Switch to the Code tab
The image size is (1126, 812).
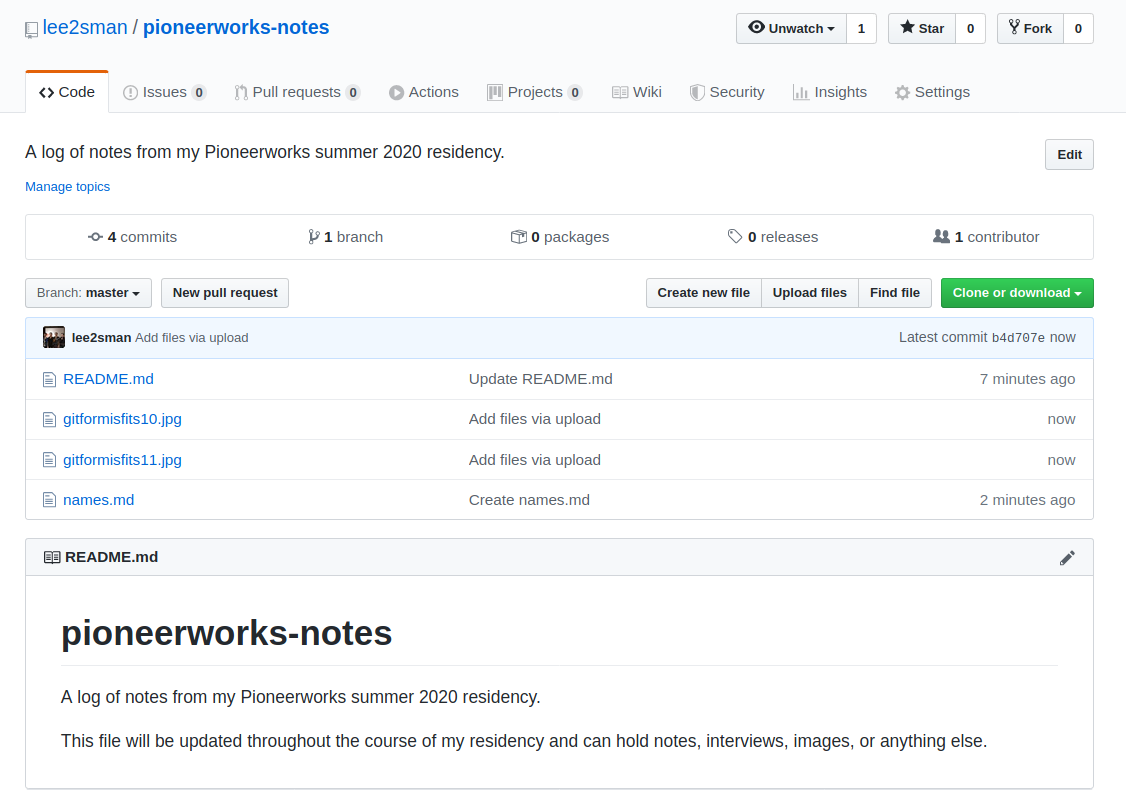tap(67, 92)
